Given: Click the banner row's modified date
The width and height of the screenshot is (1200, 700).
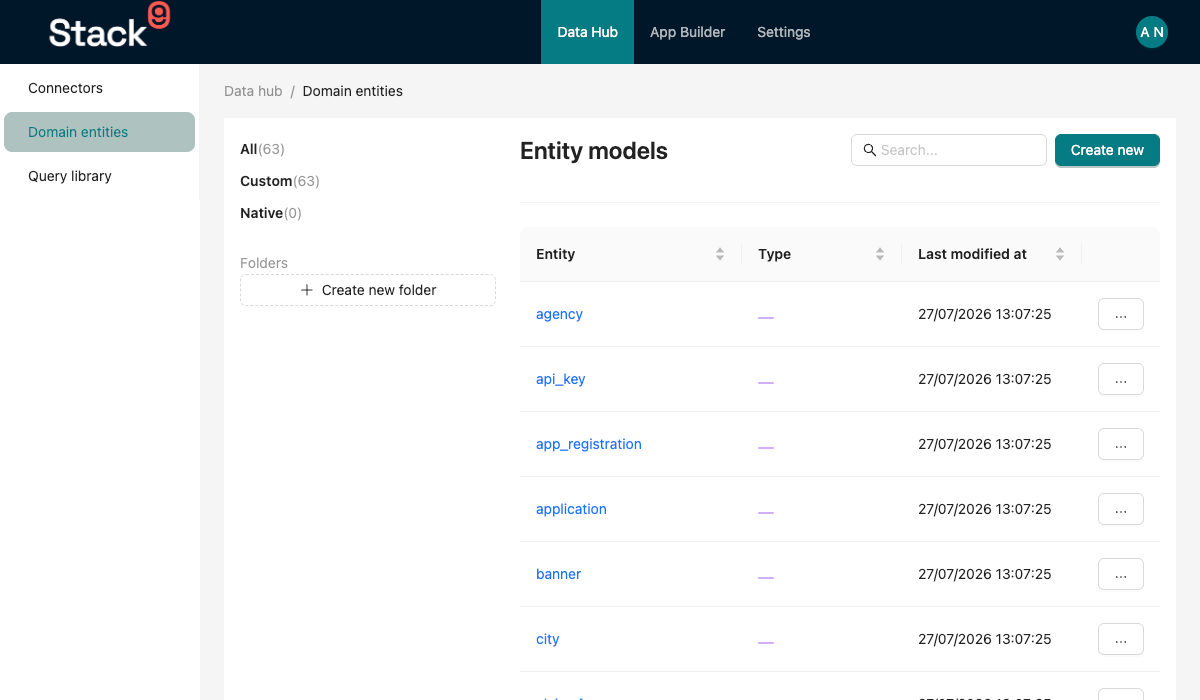Looking at the screenshot, I should click(x=985, y=574).
